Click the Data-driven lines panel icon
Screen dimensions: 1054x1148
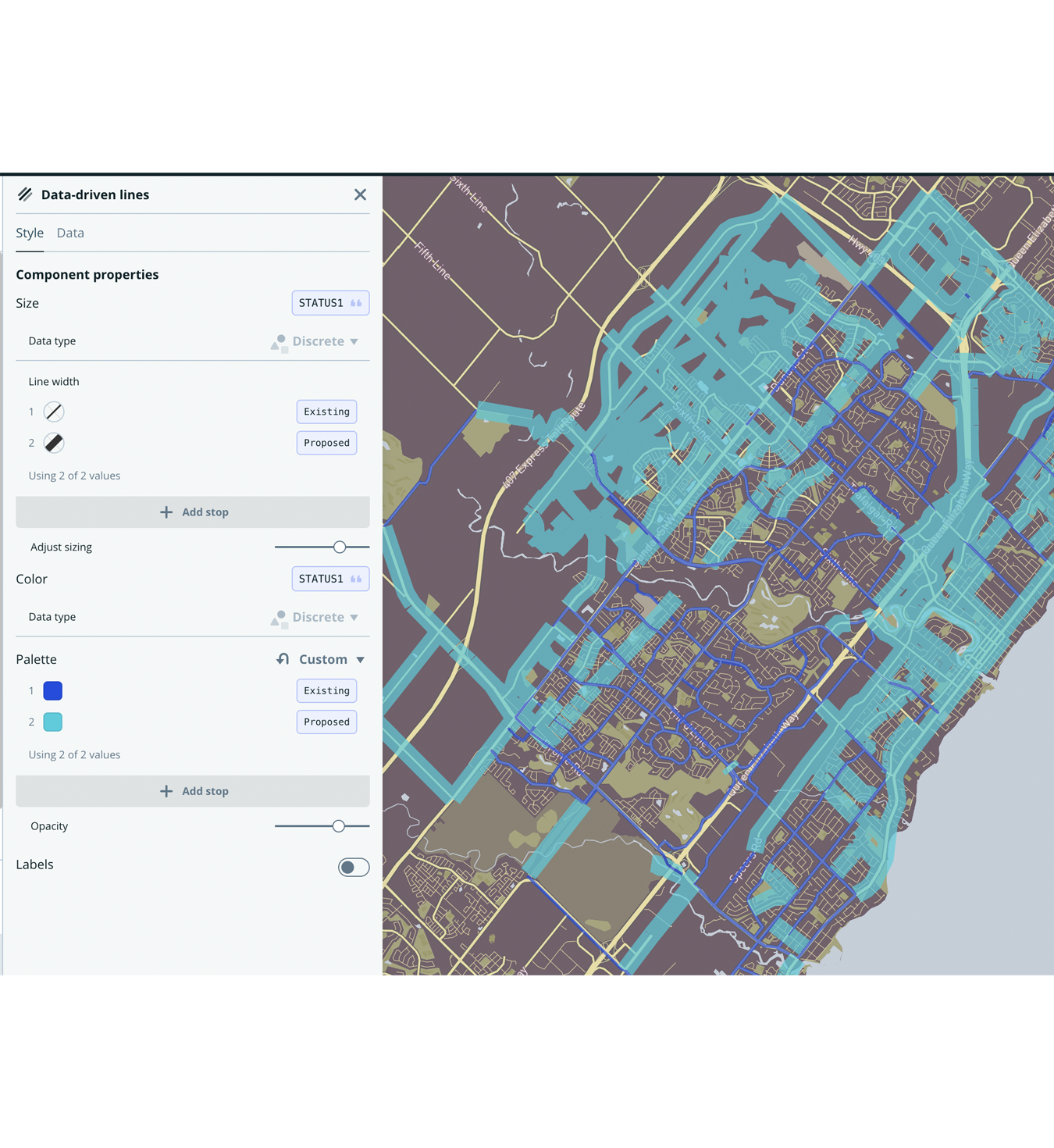(25, 194)
